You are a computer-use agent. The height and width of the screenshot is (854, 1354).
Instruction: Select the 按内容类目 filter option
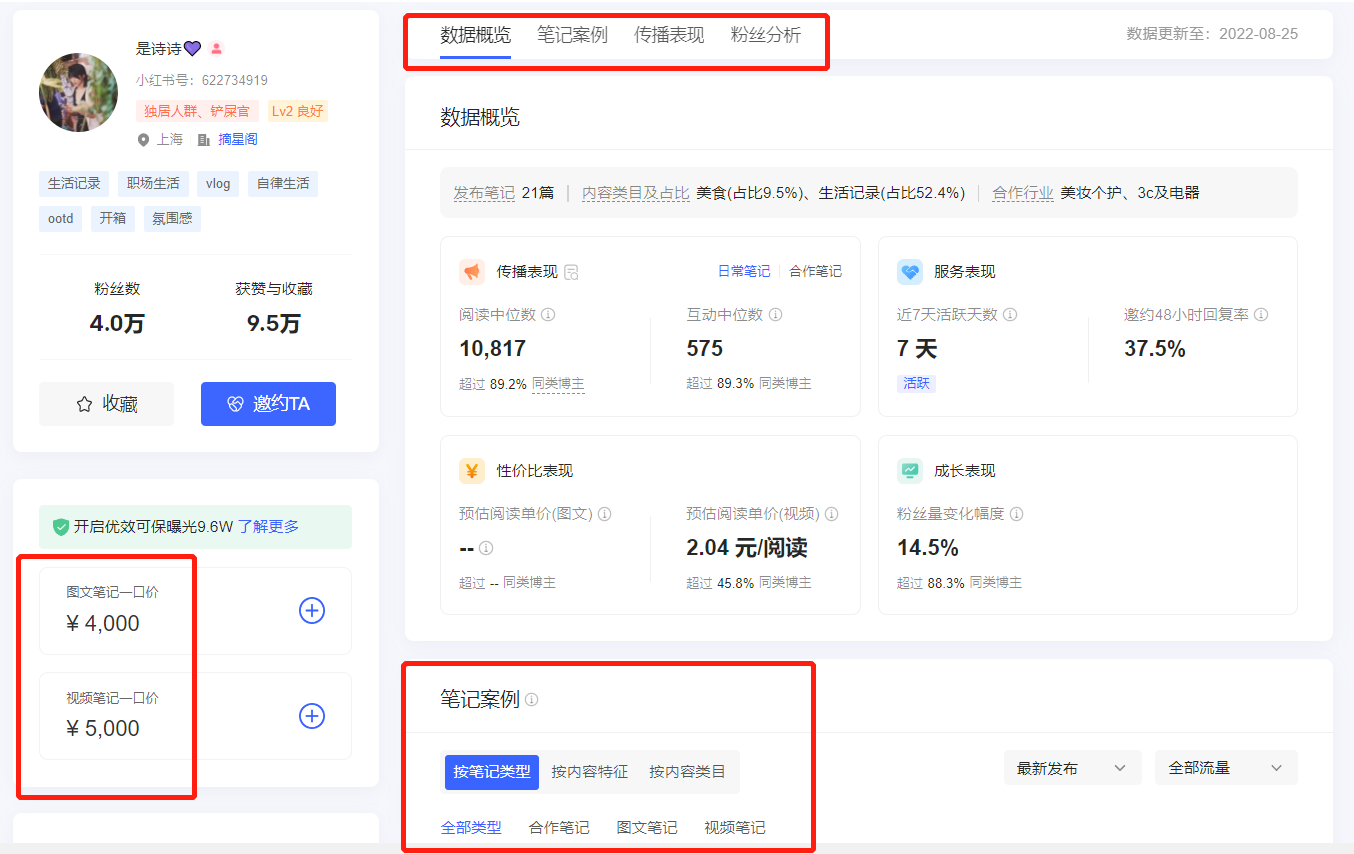(x=687, y=771)
